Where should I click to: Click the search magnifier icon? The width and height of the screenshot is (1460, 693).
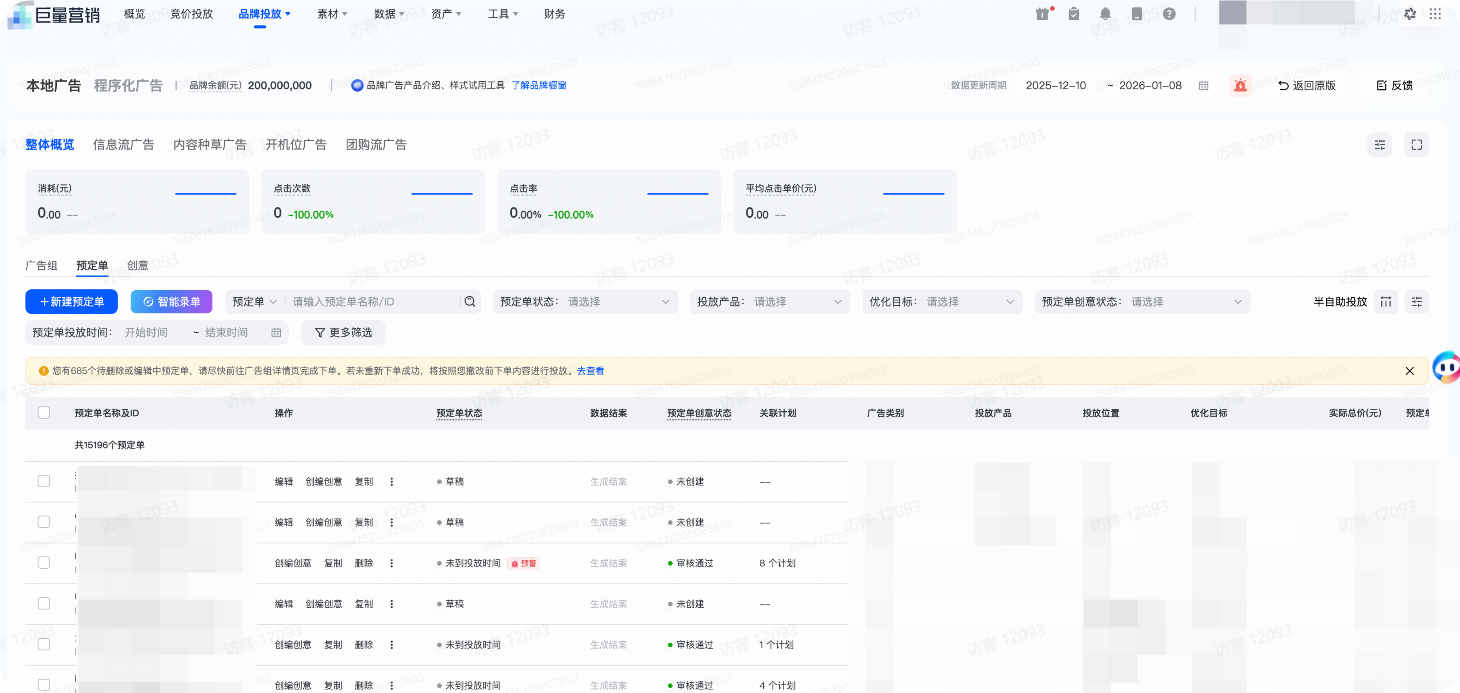pos(469,301)
